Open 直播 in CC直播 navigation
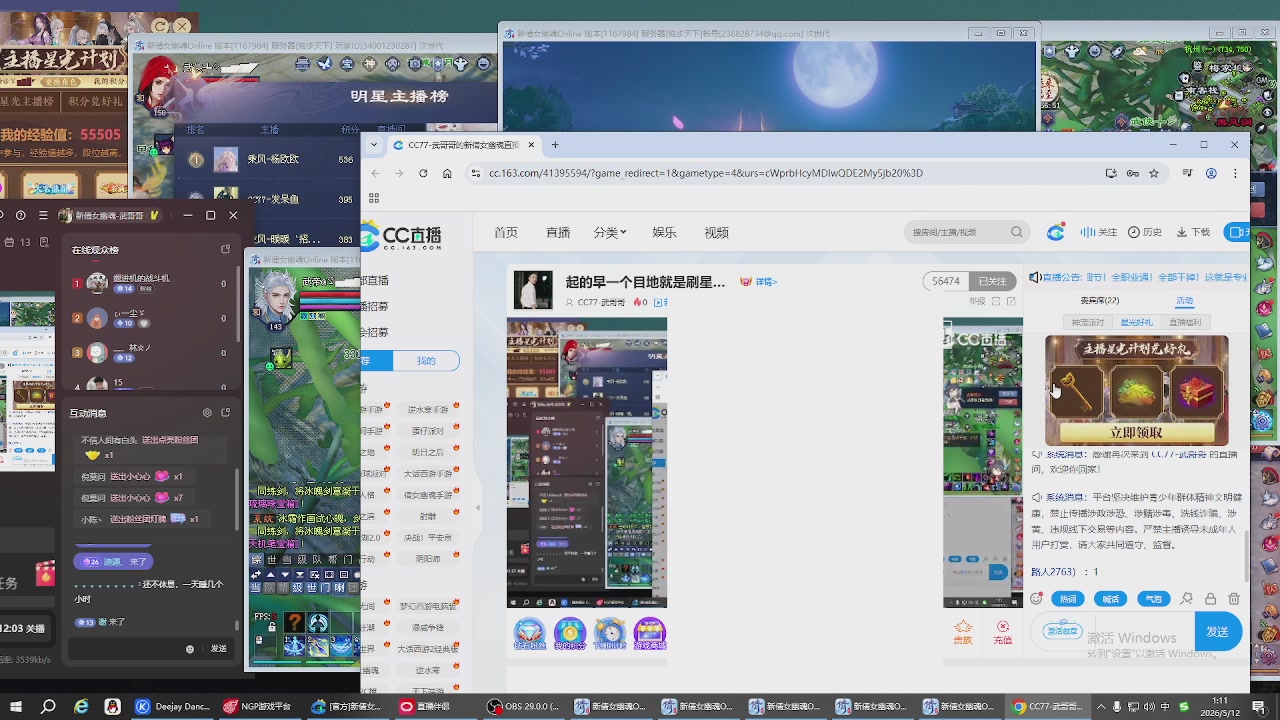 click(x=558, y=232)
